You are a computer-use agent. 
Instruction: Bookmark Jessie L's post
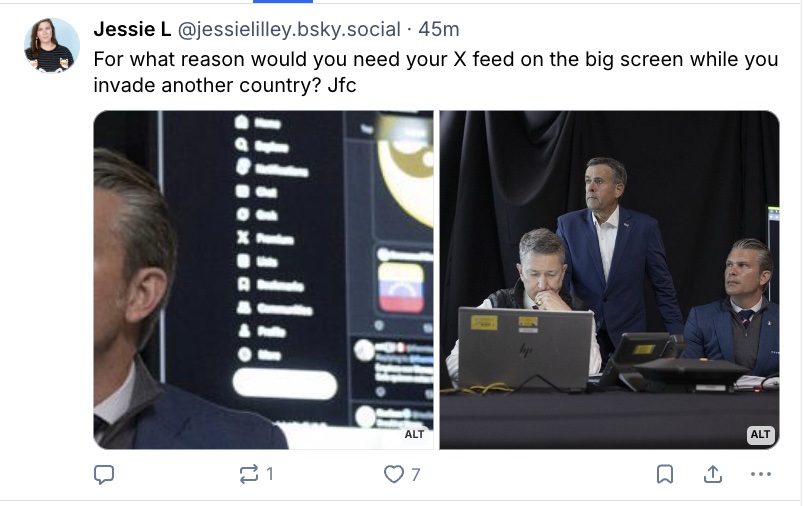tap(665, 475)
